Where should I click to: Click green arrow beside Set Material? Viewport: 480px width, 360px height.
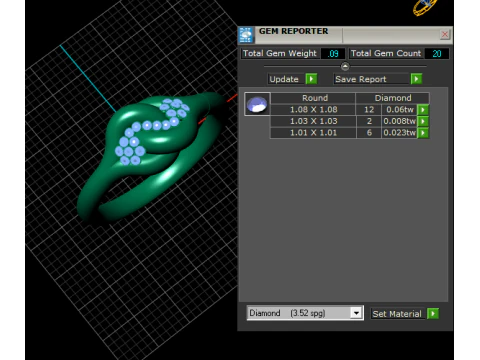[433, 314]
